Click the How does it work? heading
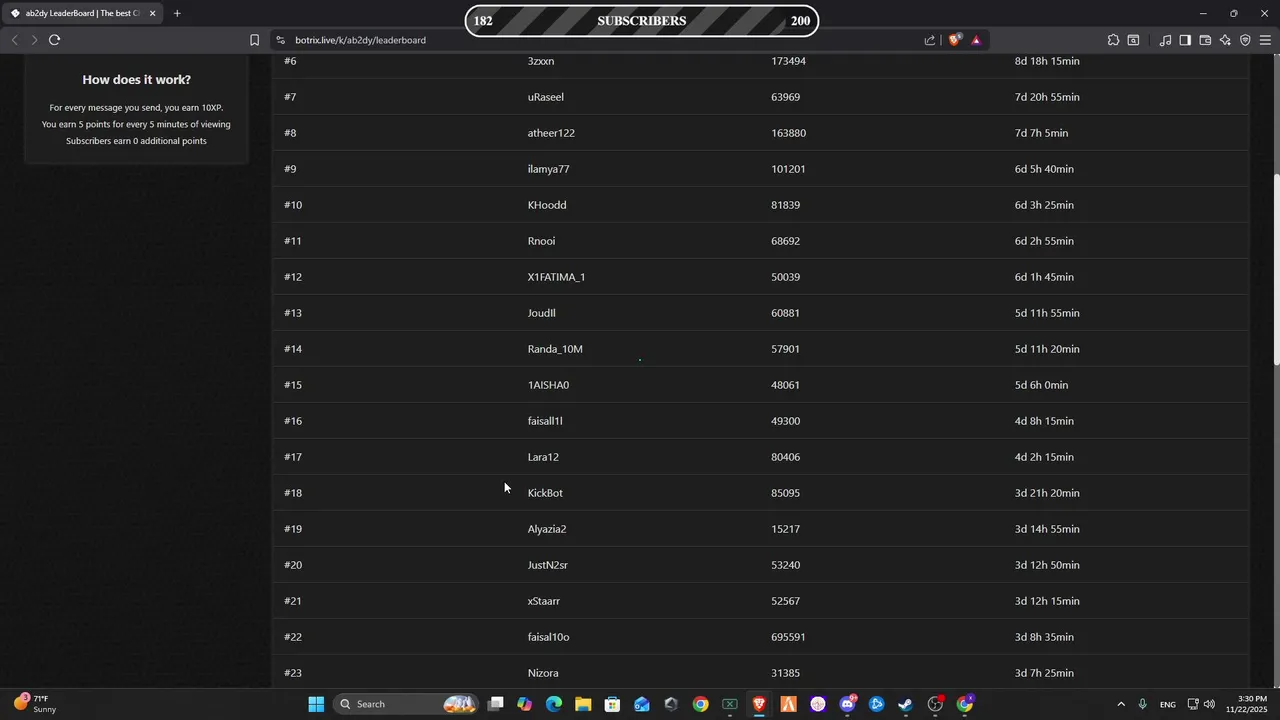Viewport: 1280px width, 720px height. tap(136, 79)
